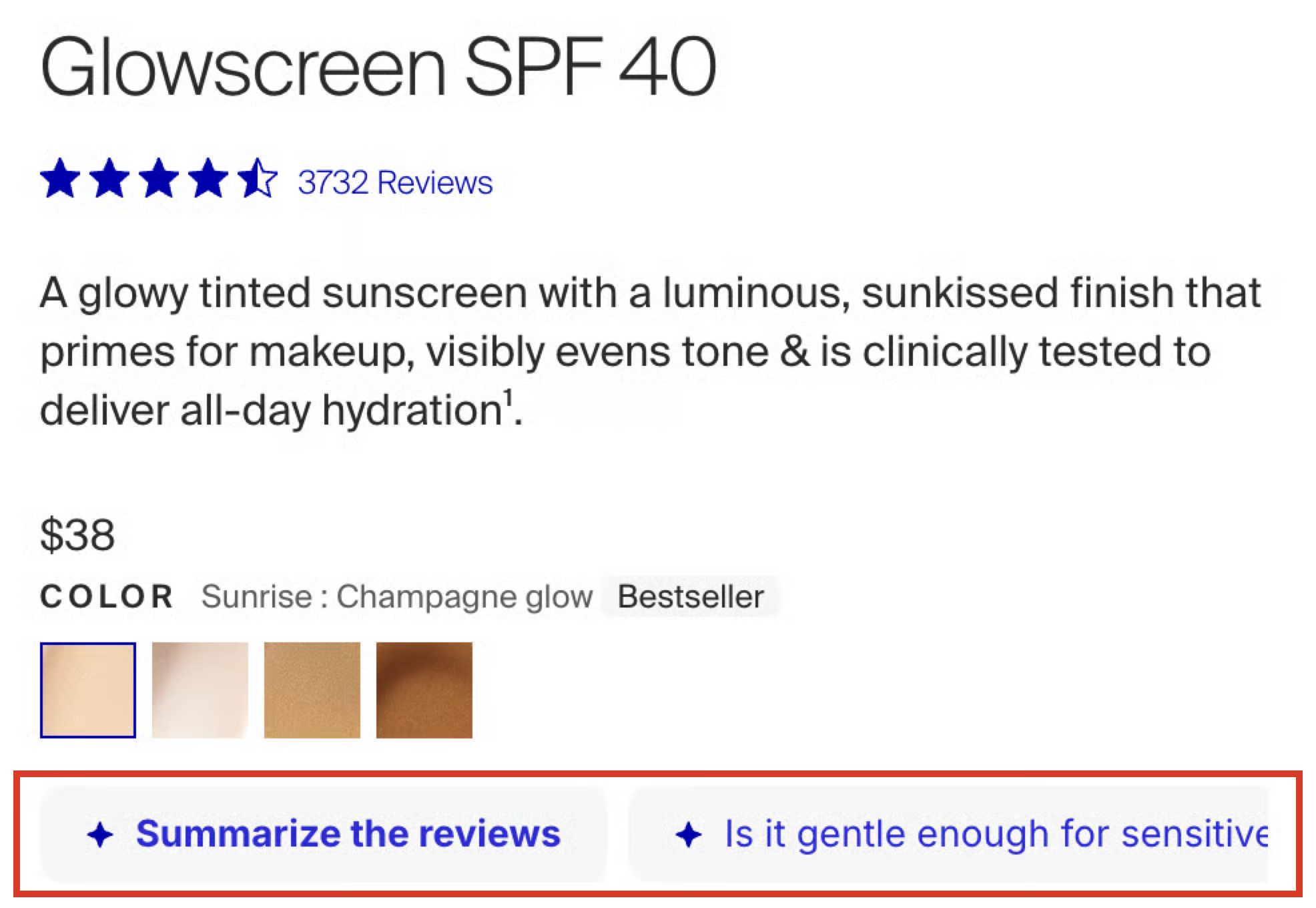Select the Sunrise Champagne glow swatch
The width and height of the screenshot is (1316, 908).
(x=88, y=690)
